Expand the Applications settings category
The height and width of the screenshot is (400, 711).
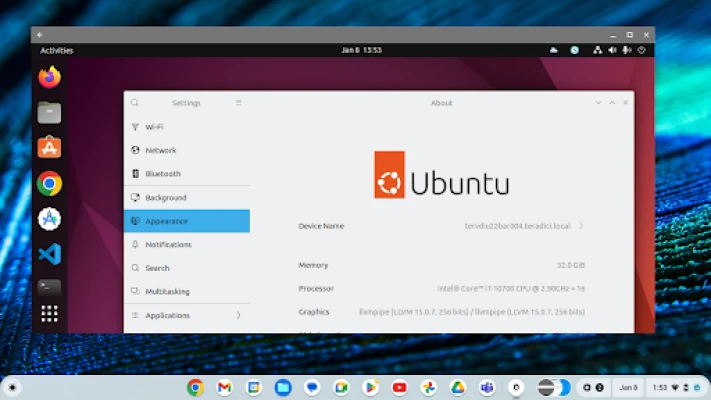point(186,315)
